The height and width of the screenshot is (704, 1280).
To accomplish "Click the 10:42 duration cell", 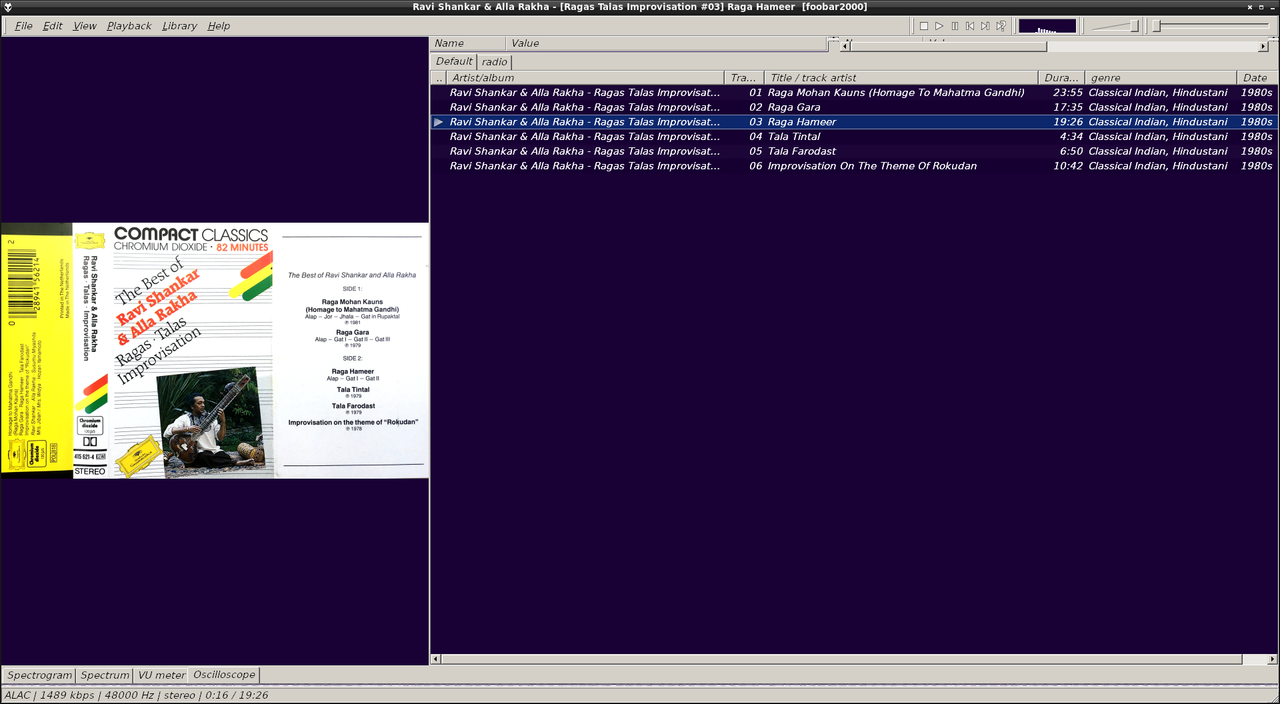I will coord(1068,166).
